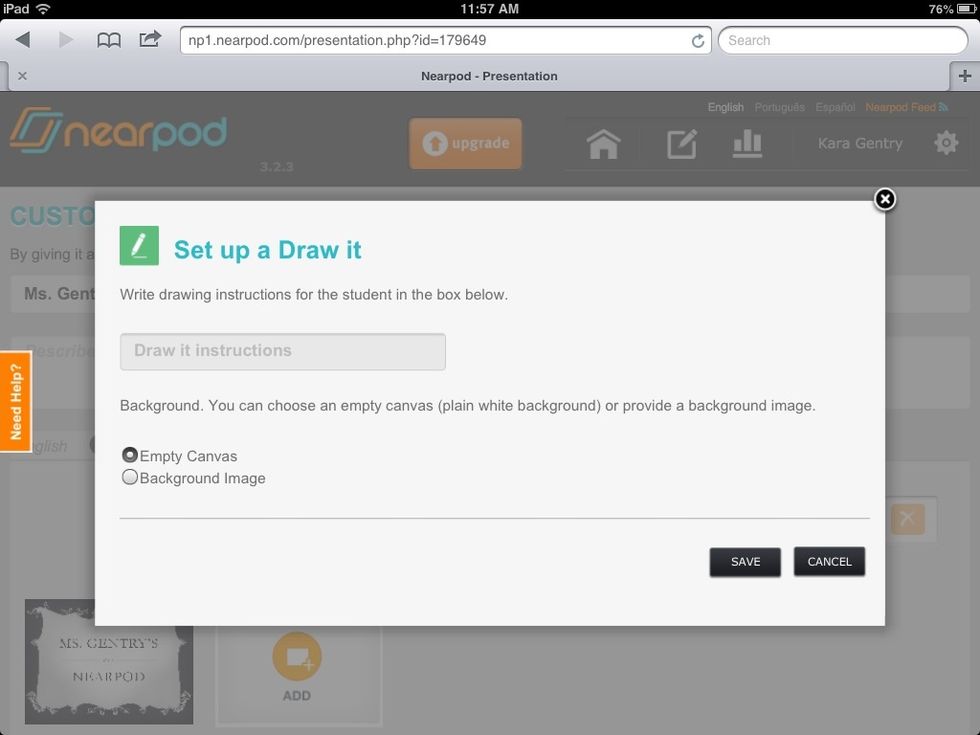
Task: Select the English language option
Action: click(725, 107)
